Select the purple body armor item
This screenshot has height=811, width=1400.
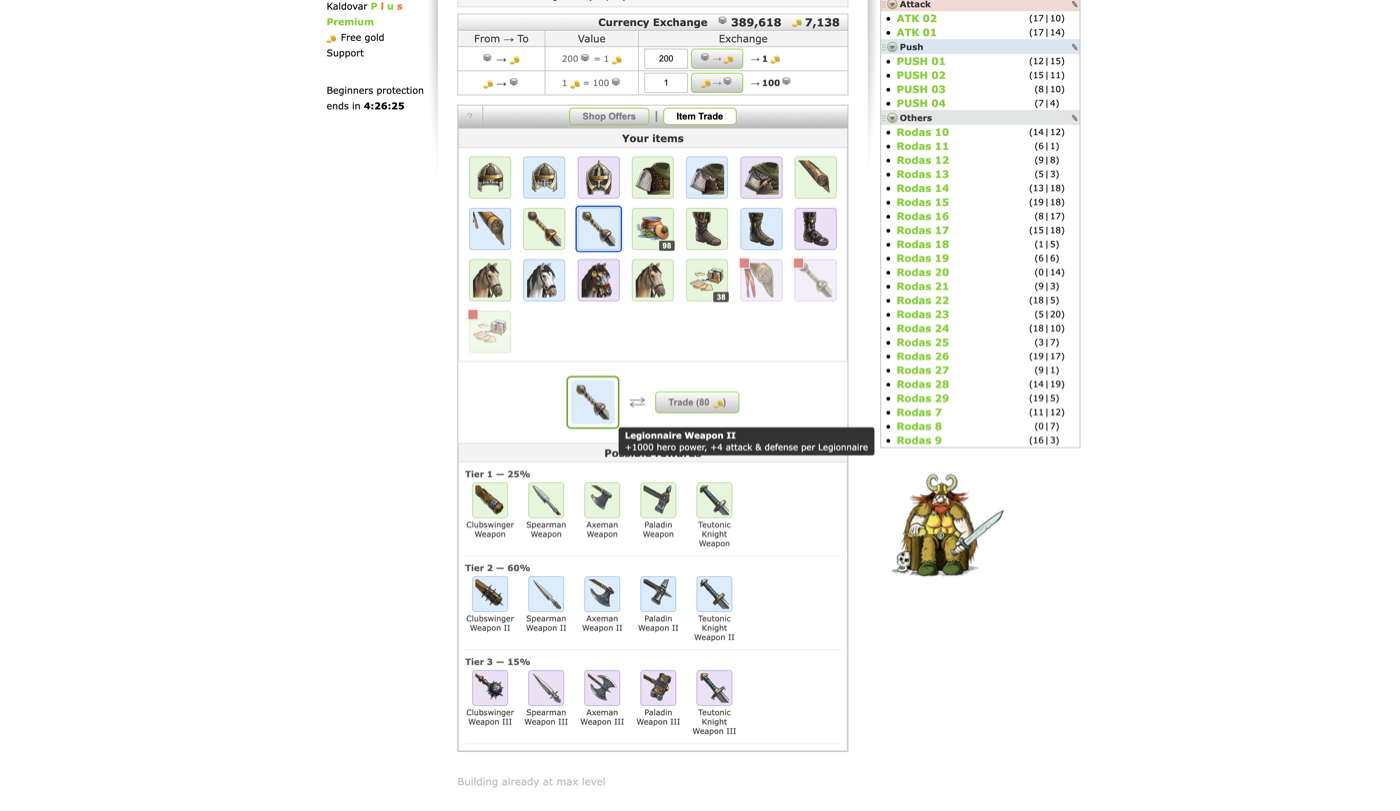click(x=761, y=178)
